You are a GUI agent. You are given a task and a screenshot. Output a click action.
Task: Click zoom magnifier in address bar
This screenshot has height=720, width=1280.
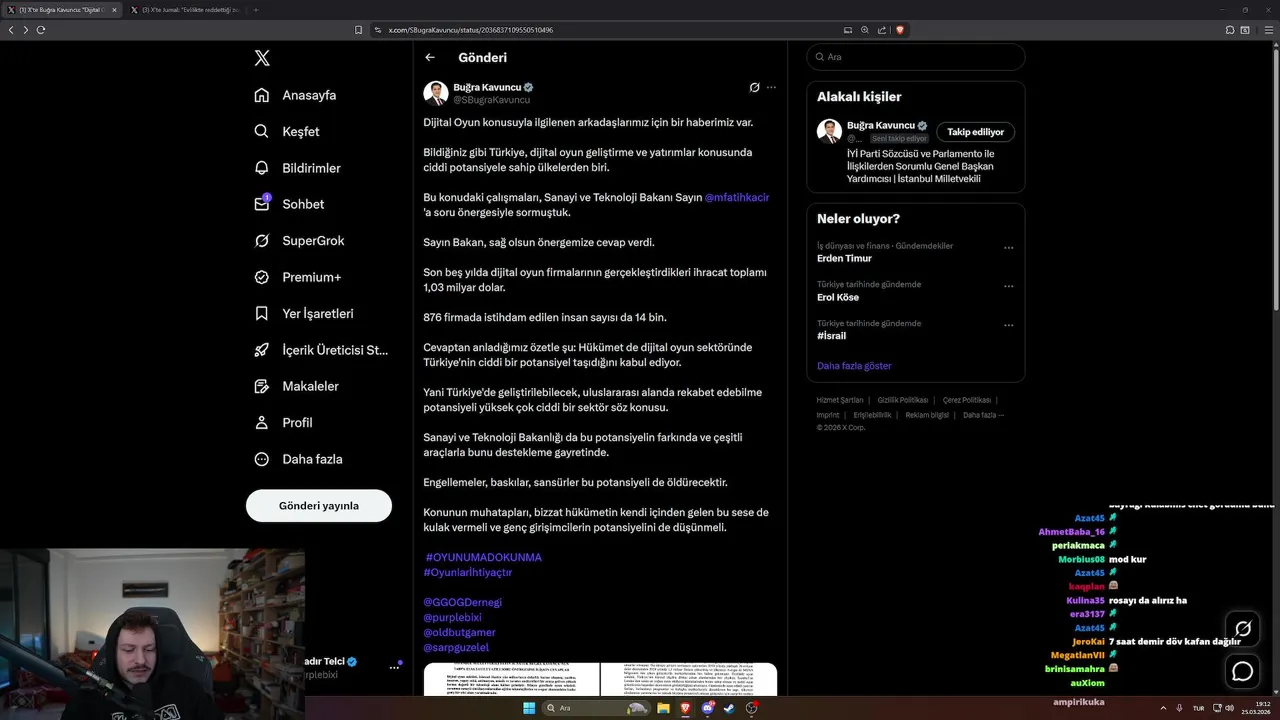865,30
